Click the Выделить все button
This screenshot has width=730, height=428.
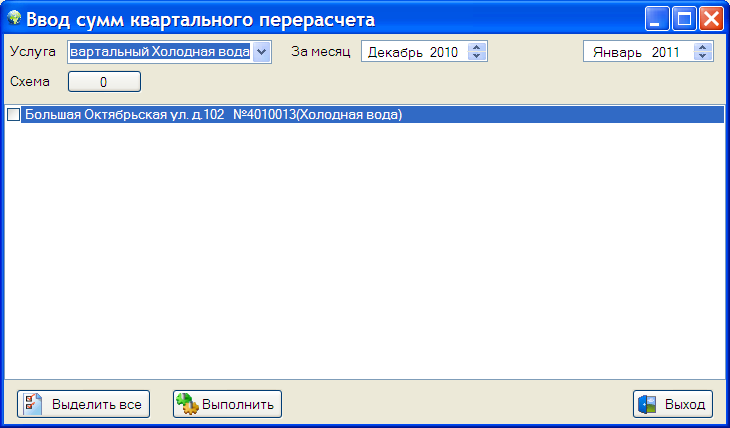[x=84, y=404]
